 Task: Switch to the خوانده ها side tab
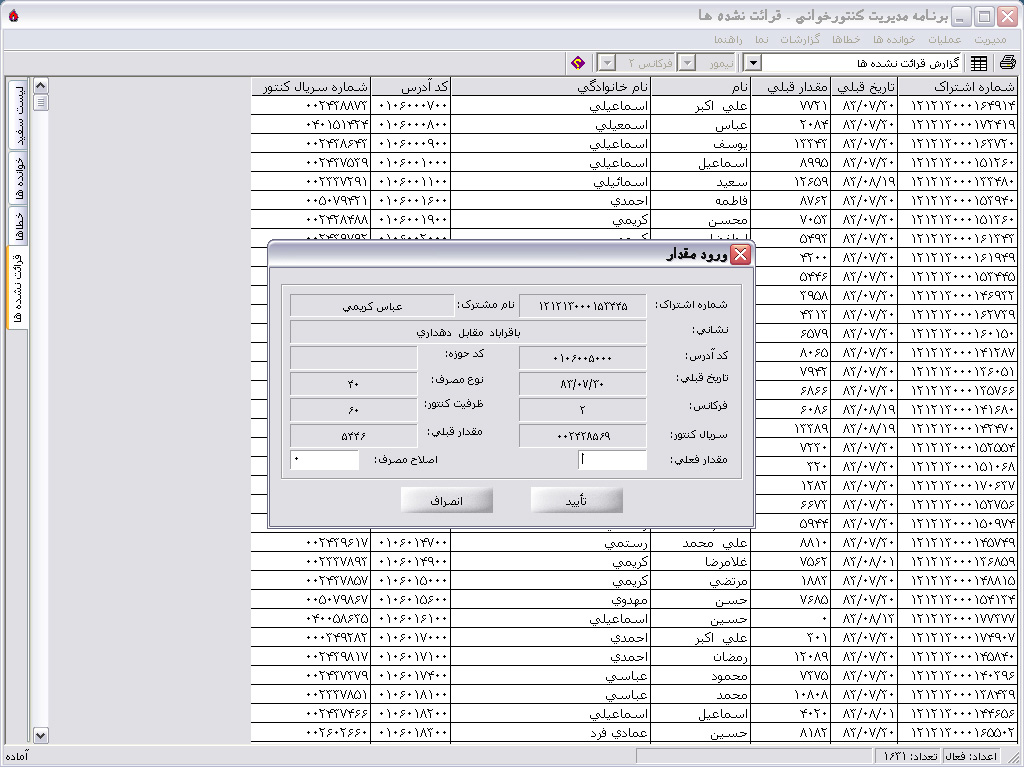(19, 178)
